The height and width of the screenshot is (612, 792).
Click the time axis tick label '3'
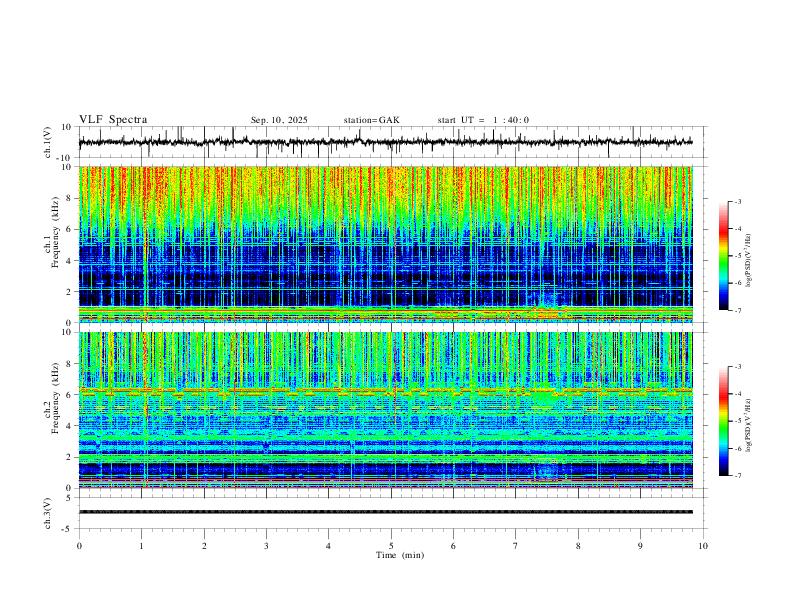point(266,546)
